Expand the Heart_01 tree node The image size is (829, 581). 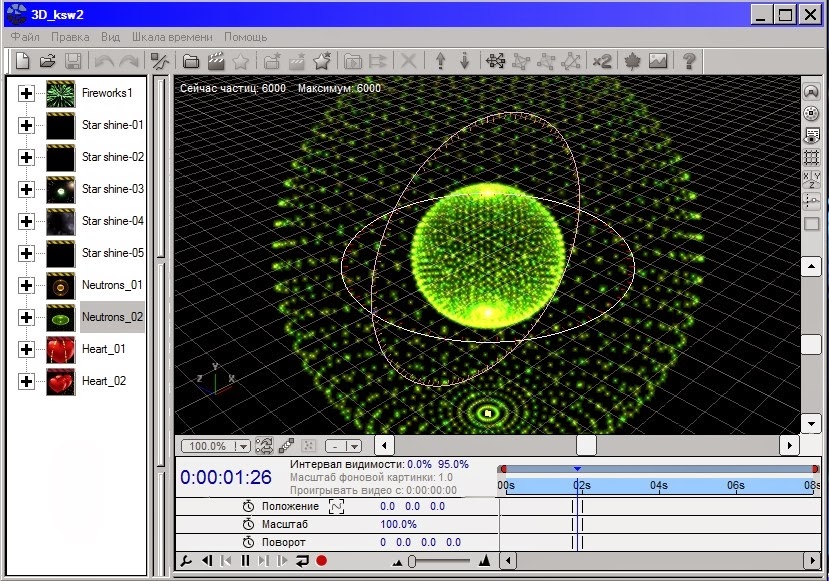click(x=26, y=349)
